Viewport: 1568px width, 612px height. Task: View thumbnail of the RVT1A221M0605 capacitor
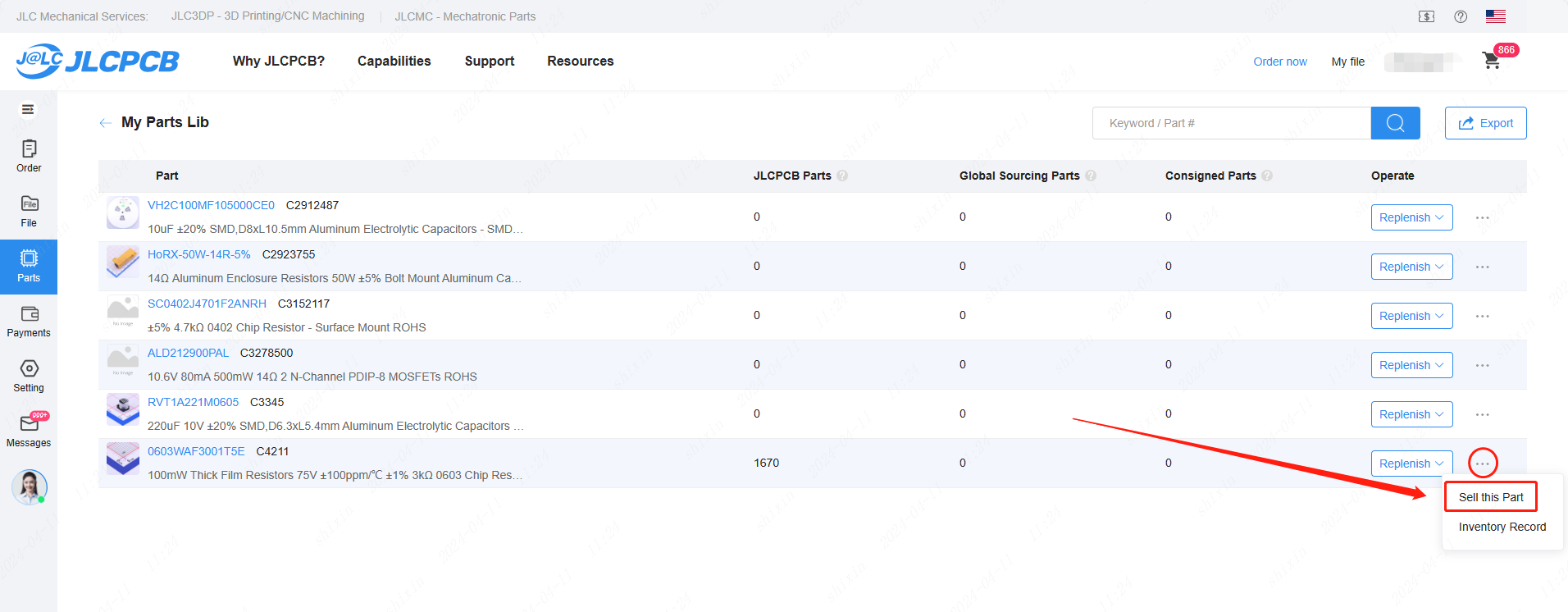point(123,409)
